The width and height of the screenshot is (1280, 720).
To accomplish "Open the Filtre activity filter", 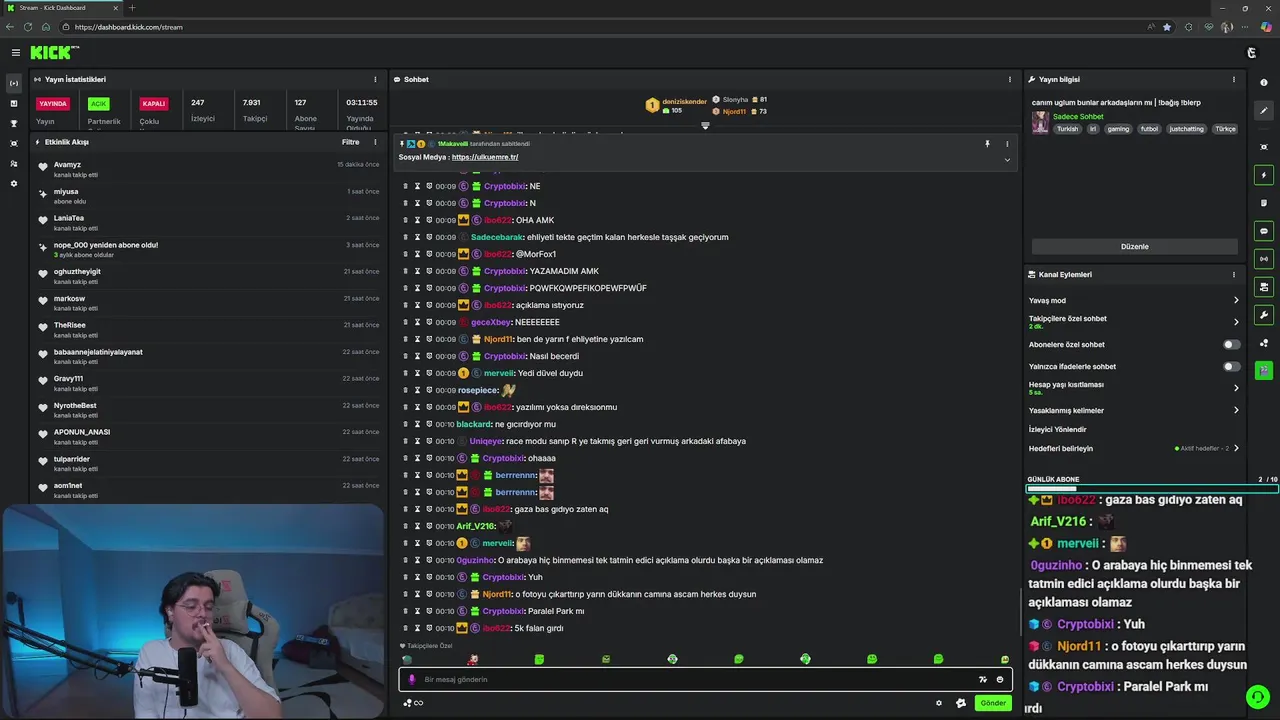I will (x=350, y=142).
